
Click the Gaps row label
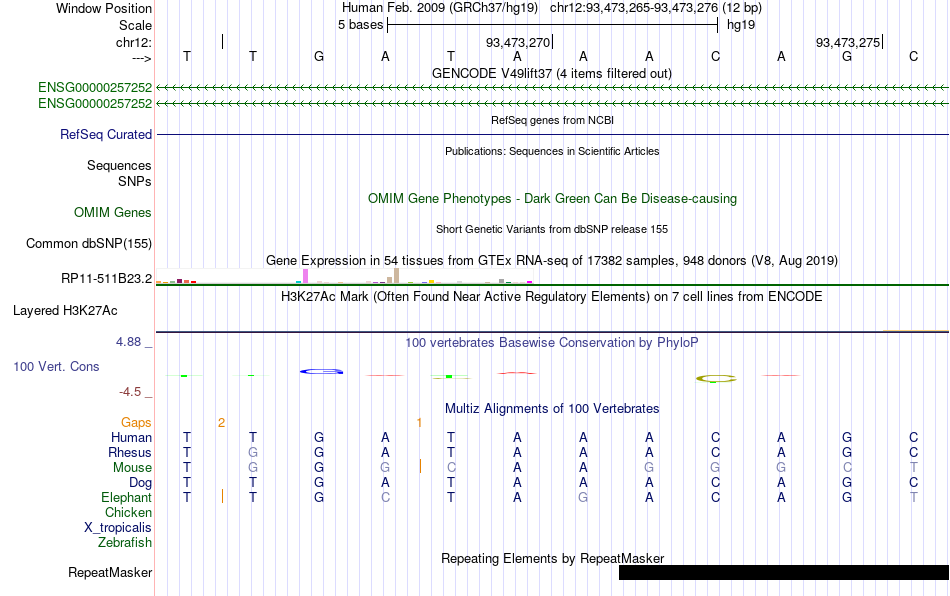[x=136, y=422]
